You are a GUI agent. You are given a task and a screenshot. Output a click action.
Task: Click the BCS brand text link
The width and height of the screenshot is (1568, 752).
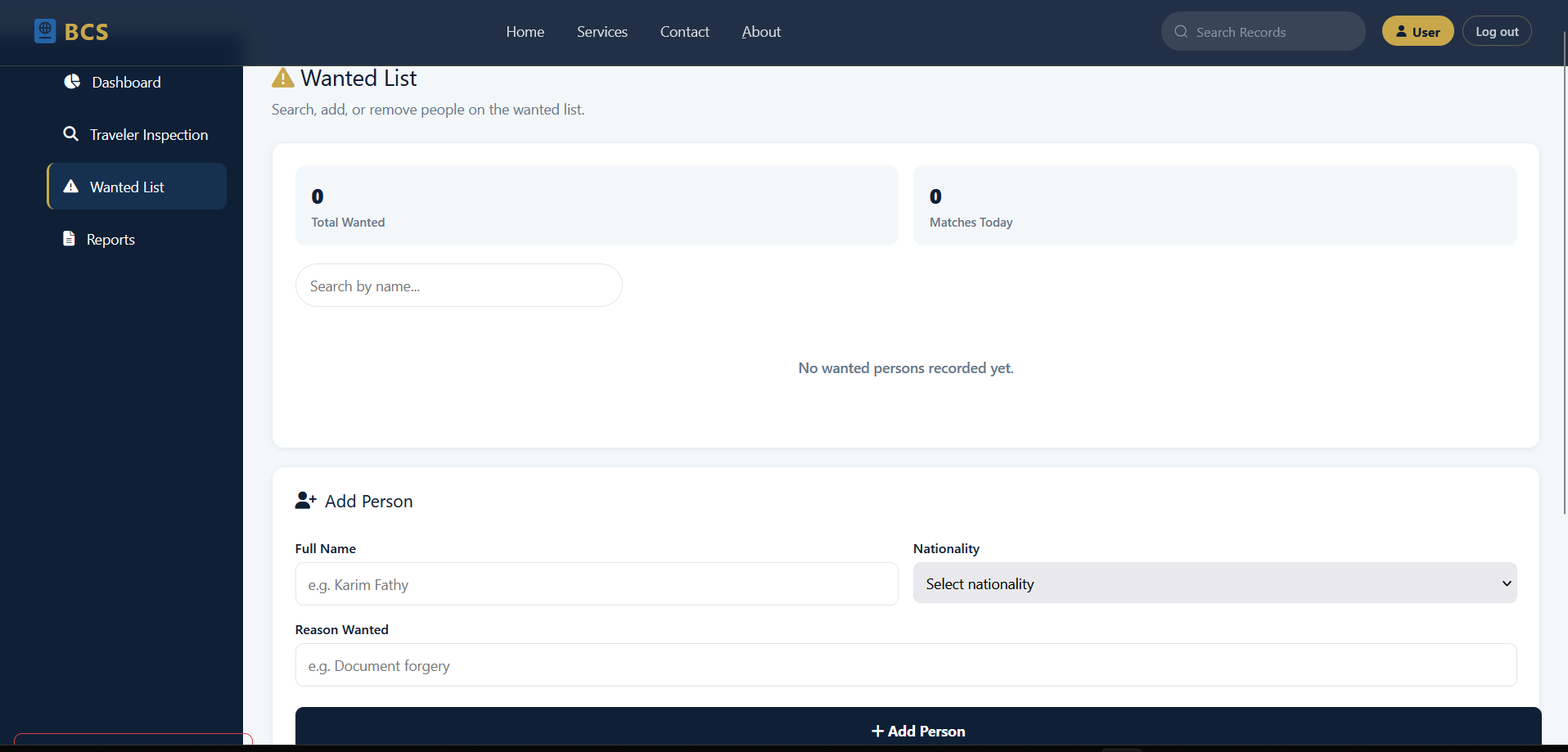click(86, 31)
